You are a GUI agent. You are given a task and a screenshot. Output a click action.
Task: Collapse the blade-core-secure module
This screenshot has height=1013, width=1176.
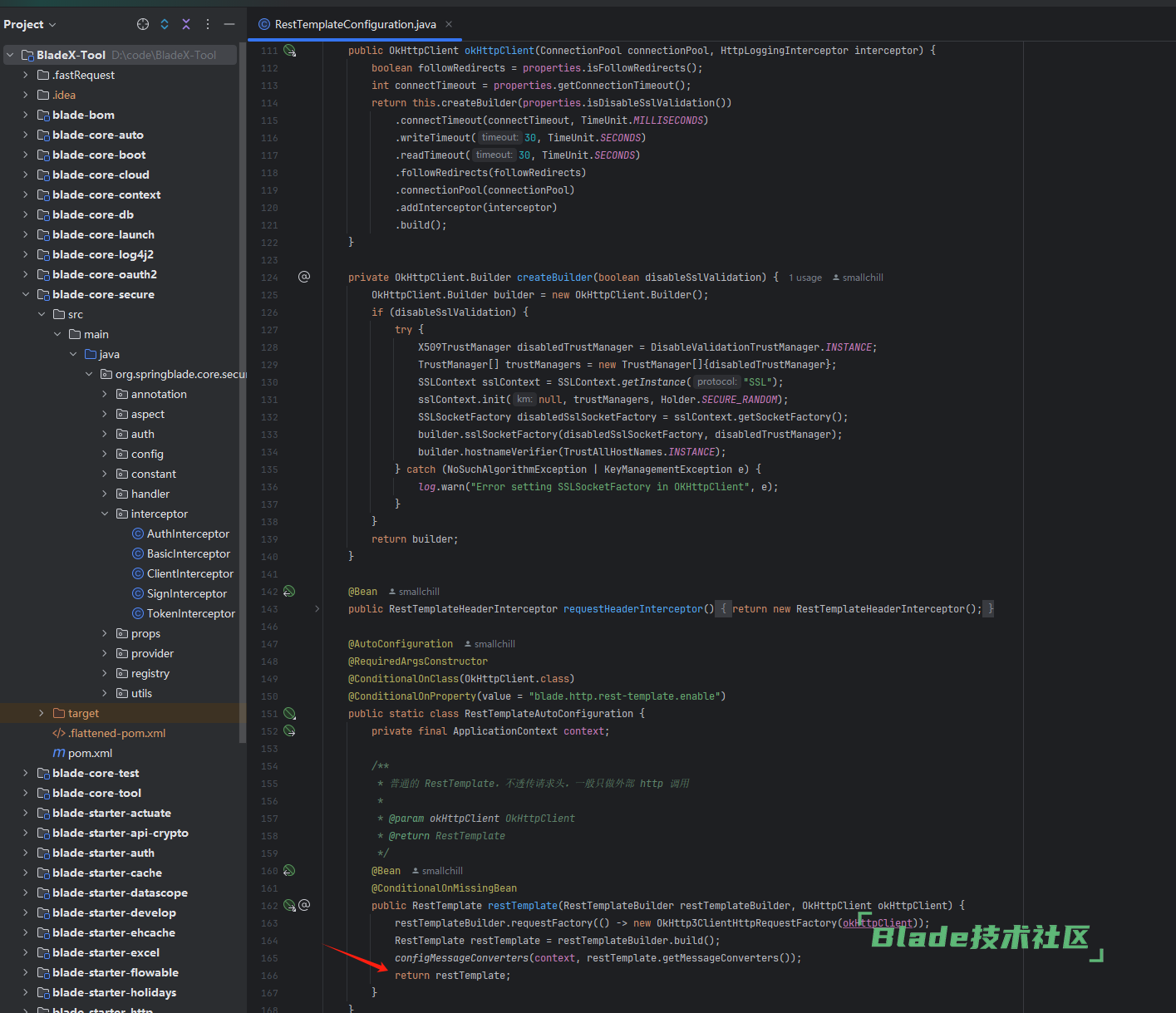pyautogui.click(x=26, y=294)
